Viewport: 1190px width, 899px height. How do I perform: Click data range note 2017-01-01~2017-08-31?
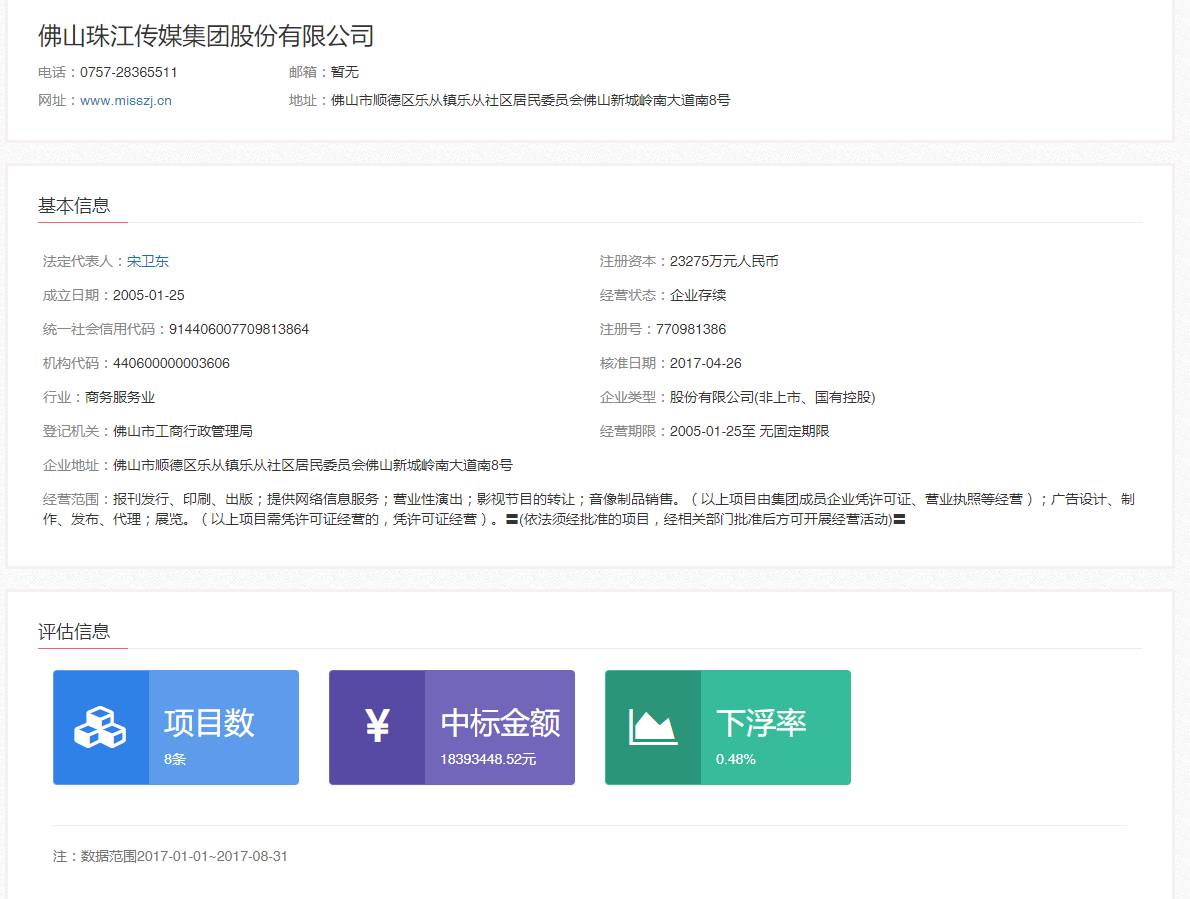click(212, 856)
